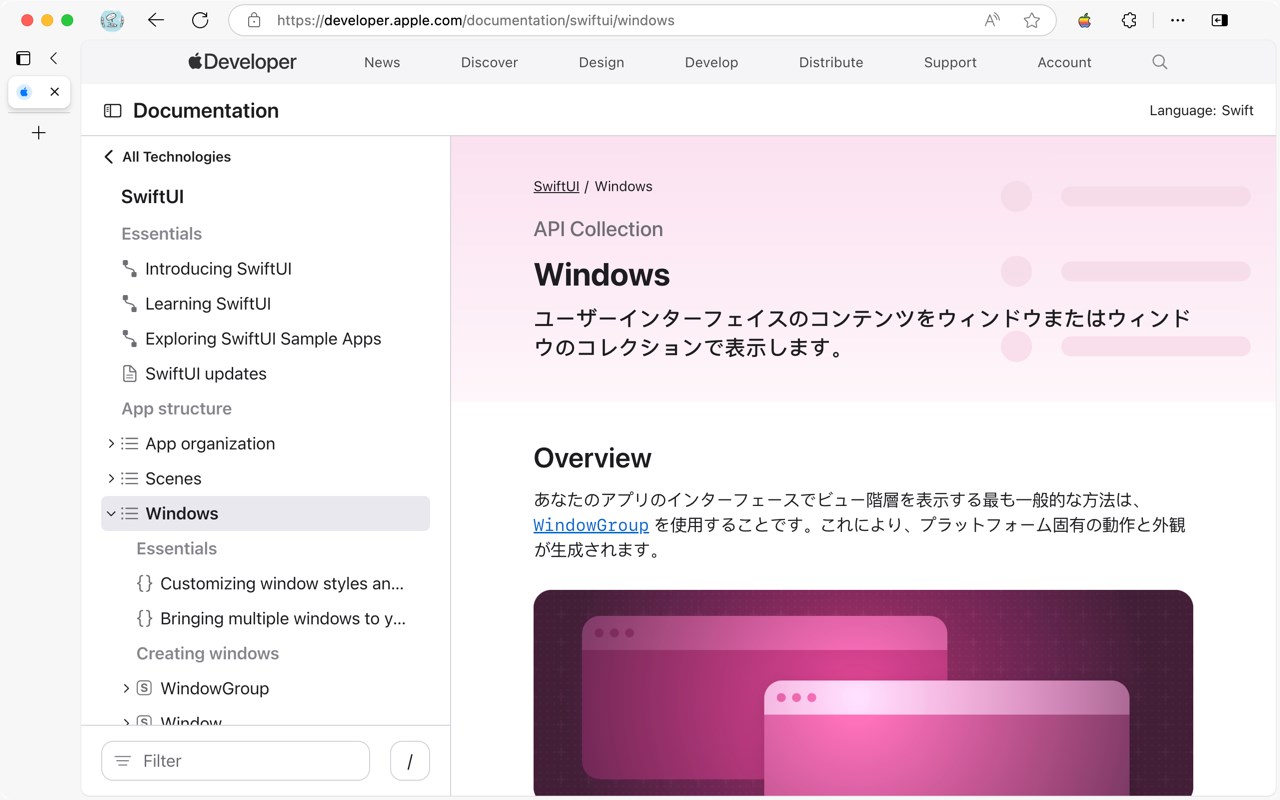Viewport: 1280px width, 800px height.
Task: Add page to favorites with the star icon
Action: [1032, 20]
